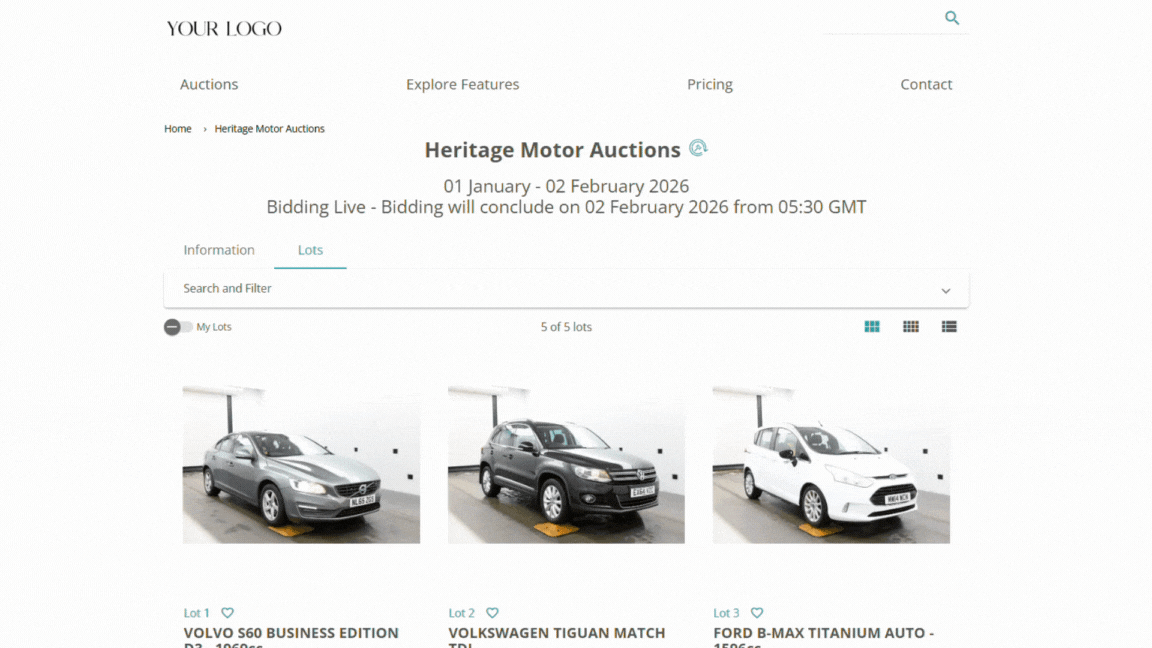
Task: Click the follow auction icon beside title
Action: pyautogui.click(x=698, y=149)
